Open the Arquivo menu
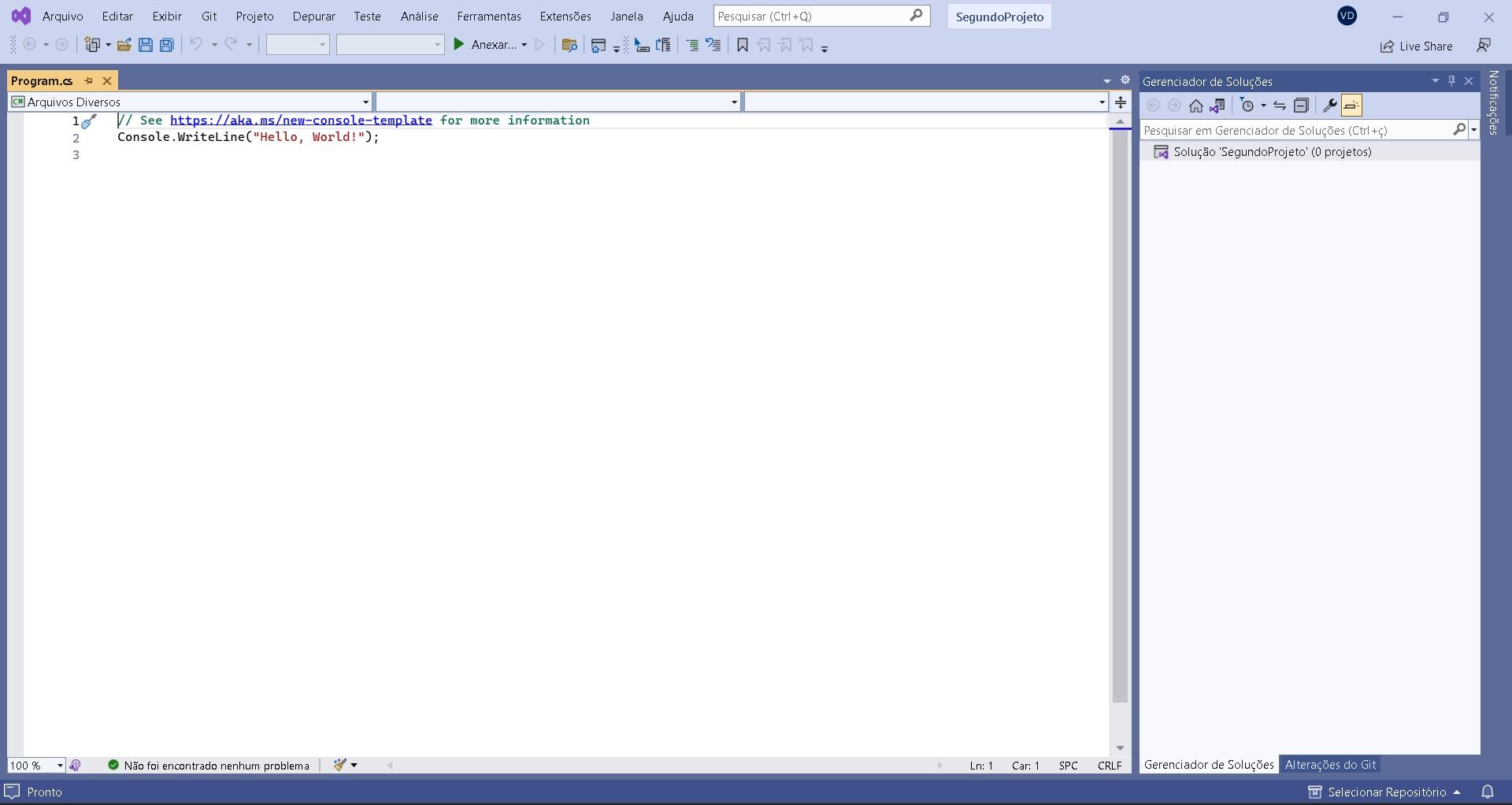Screen dimensions: 1512x805 tap(62, 16)
